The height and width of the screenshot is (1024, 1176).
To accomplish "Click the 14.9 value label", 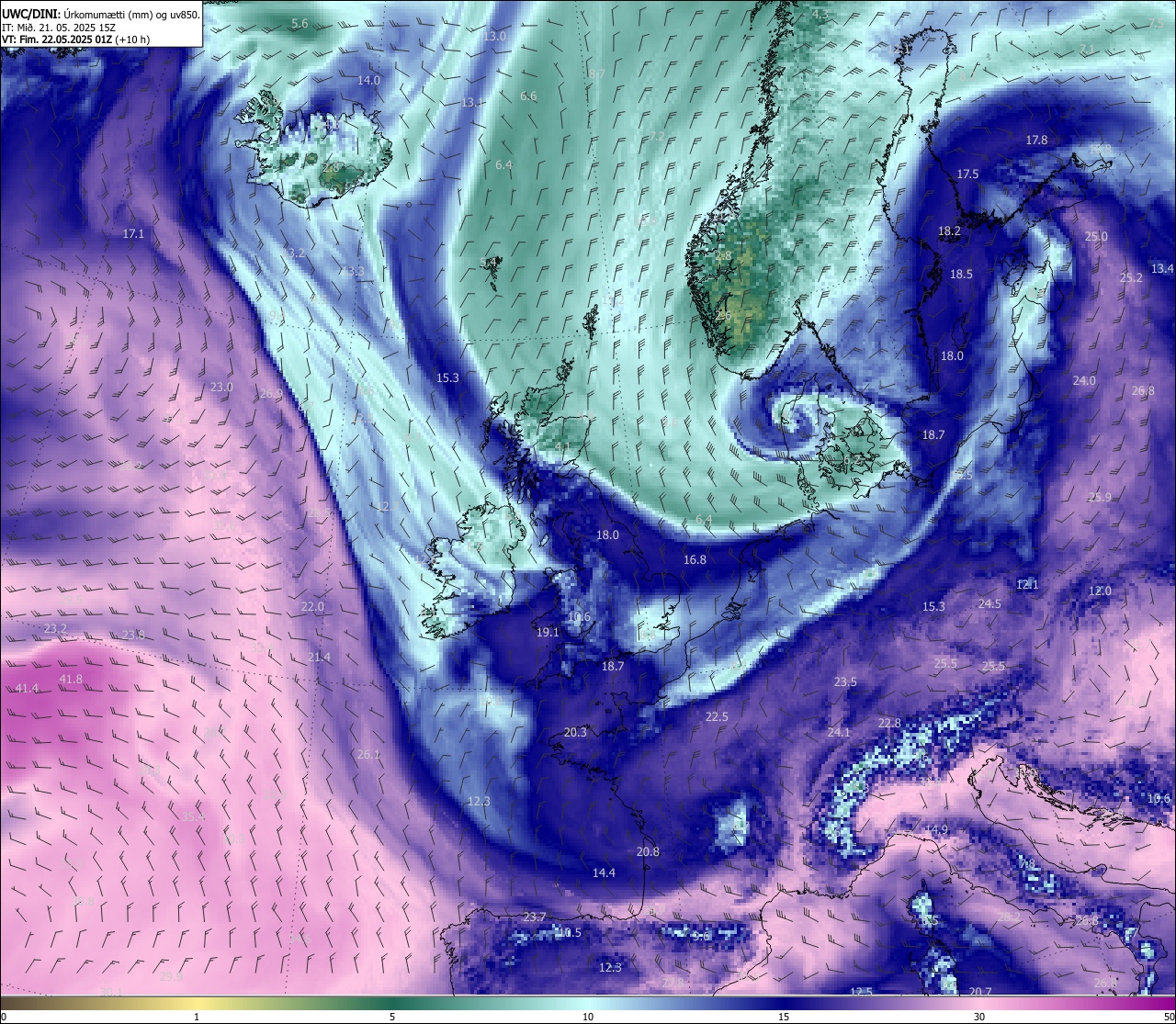I will [x=936, y=830].
